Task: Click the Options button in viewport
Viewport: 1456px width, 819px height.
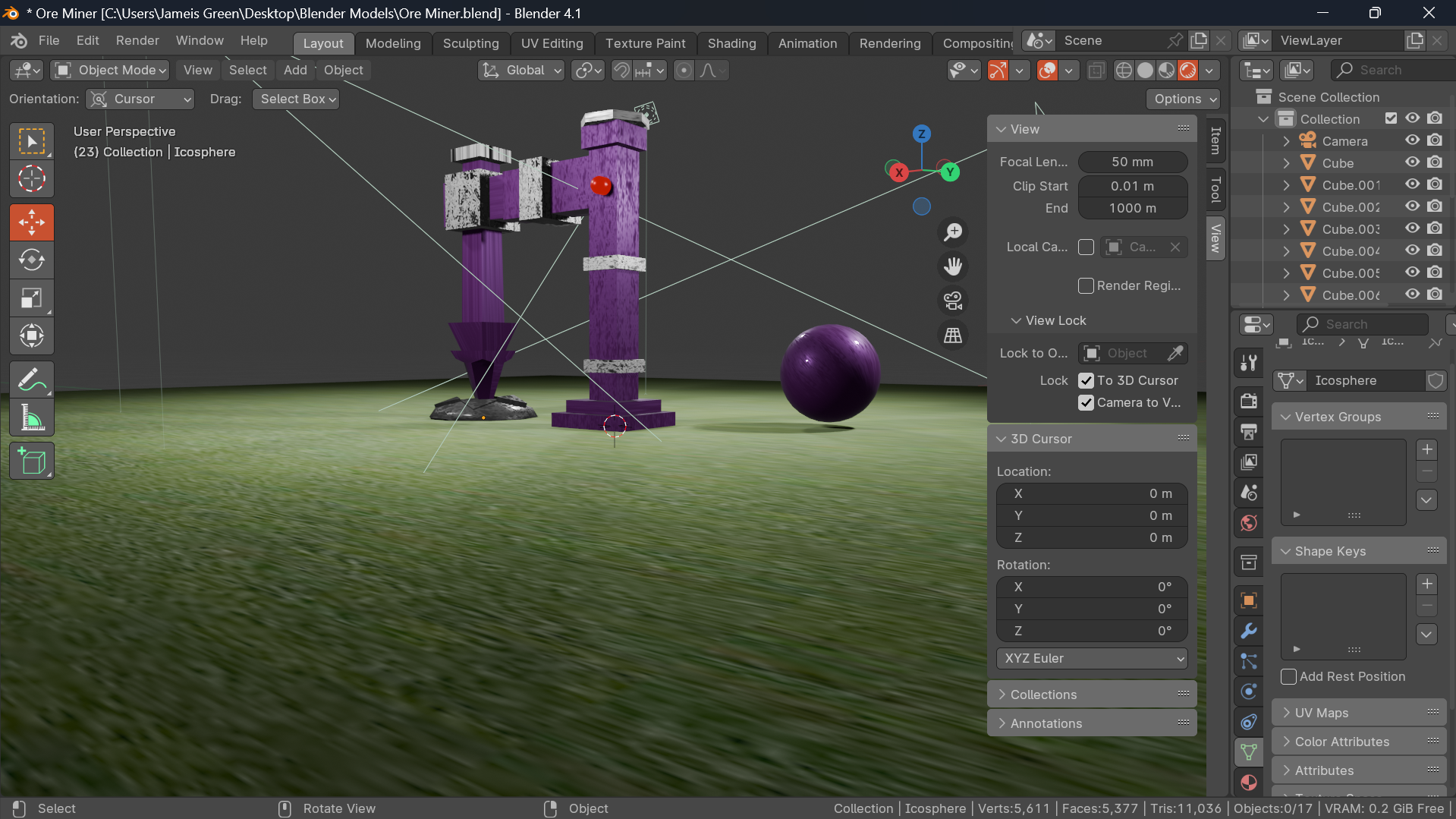Action: coord(1183,99)
